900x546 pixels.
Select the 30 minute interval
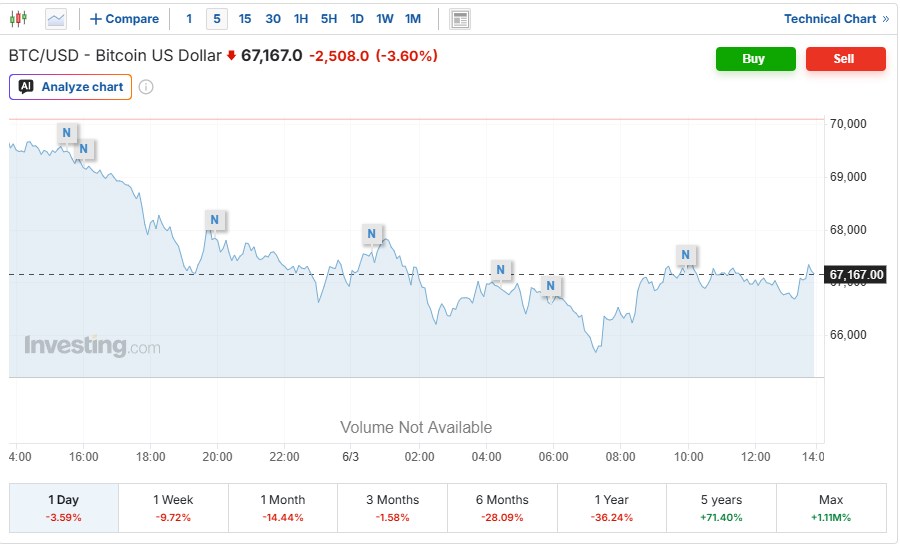pos(273,19)
